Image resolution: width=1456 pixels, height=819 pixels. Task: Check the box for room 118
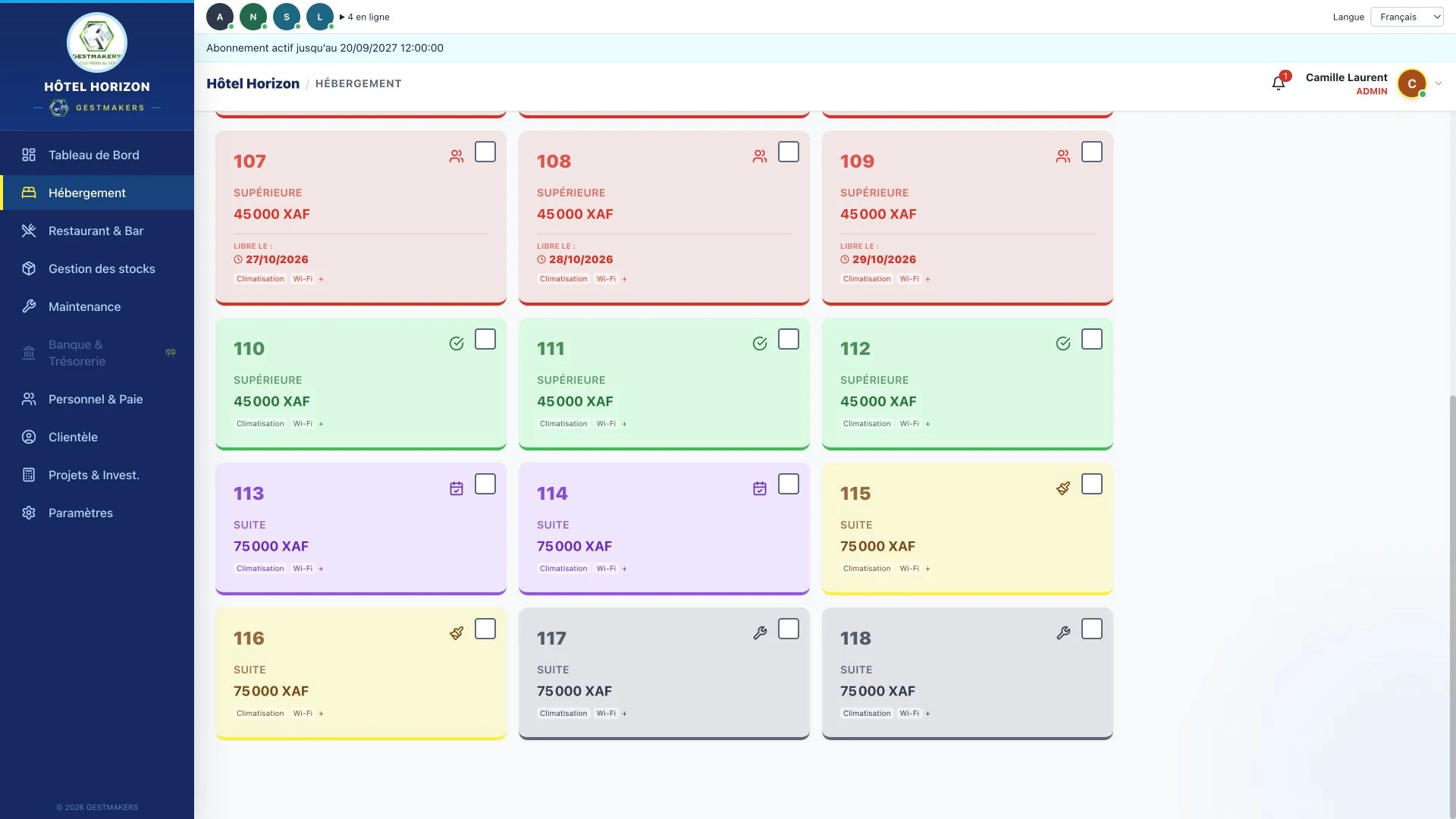[x=1092, y=629]
